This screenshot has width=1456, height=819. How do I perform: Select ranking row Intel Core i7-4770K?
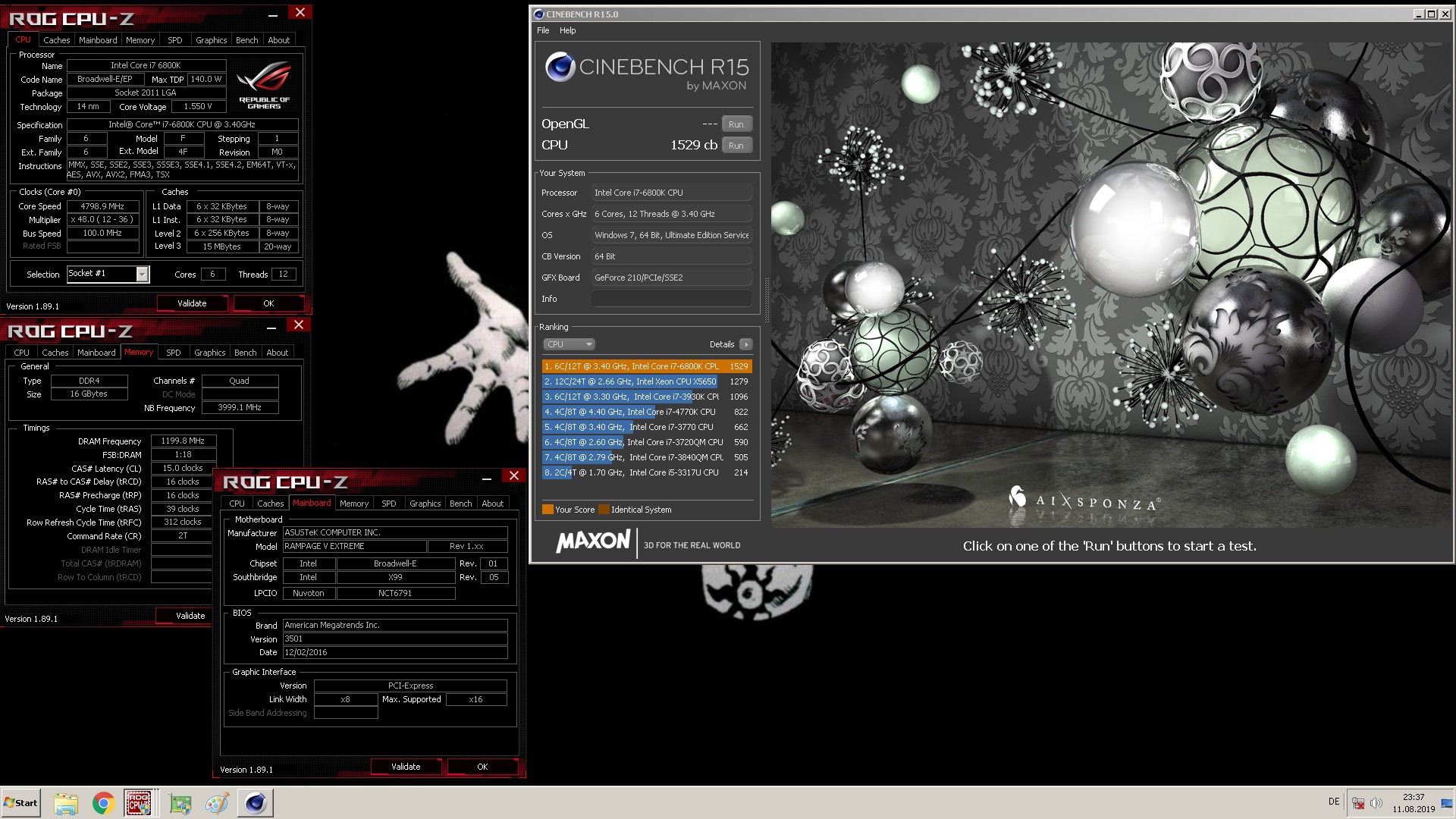[647, 412]
